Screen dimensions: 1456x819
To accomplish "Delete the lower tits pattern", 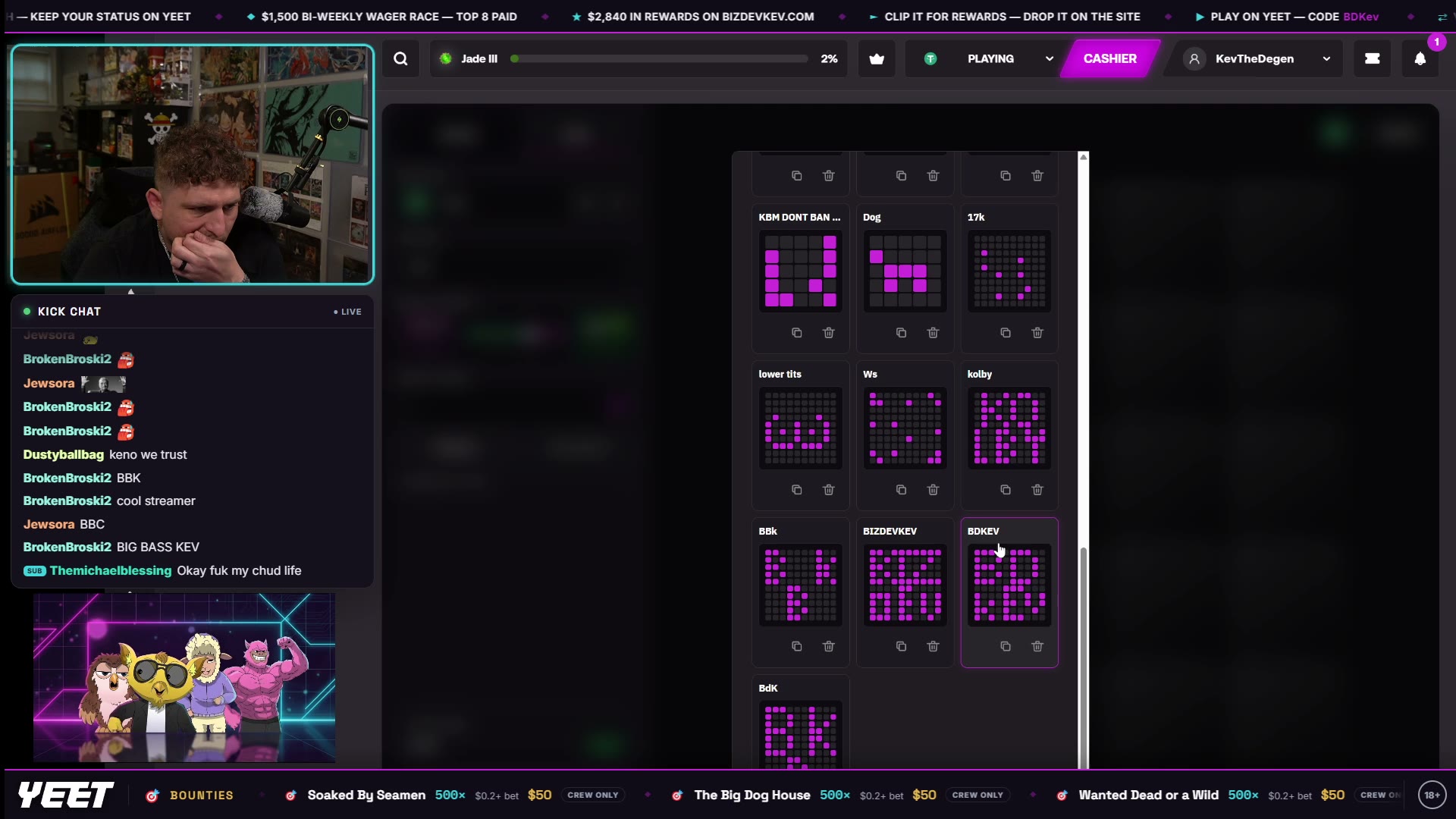I will click(x=829, y=490).
